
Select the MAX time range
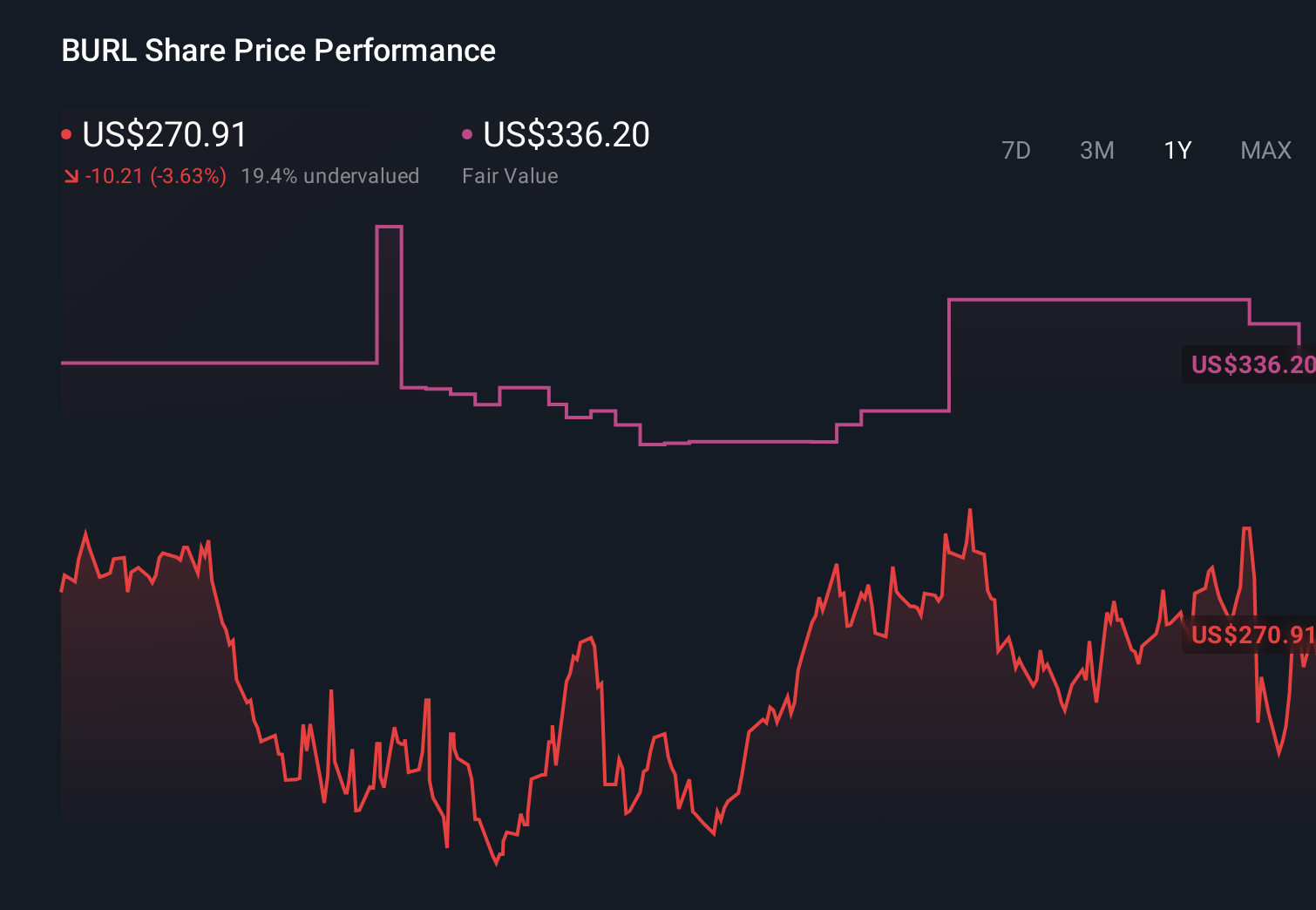[1265, 150]
